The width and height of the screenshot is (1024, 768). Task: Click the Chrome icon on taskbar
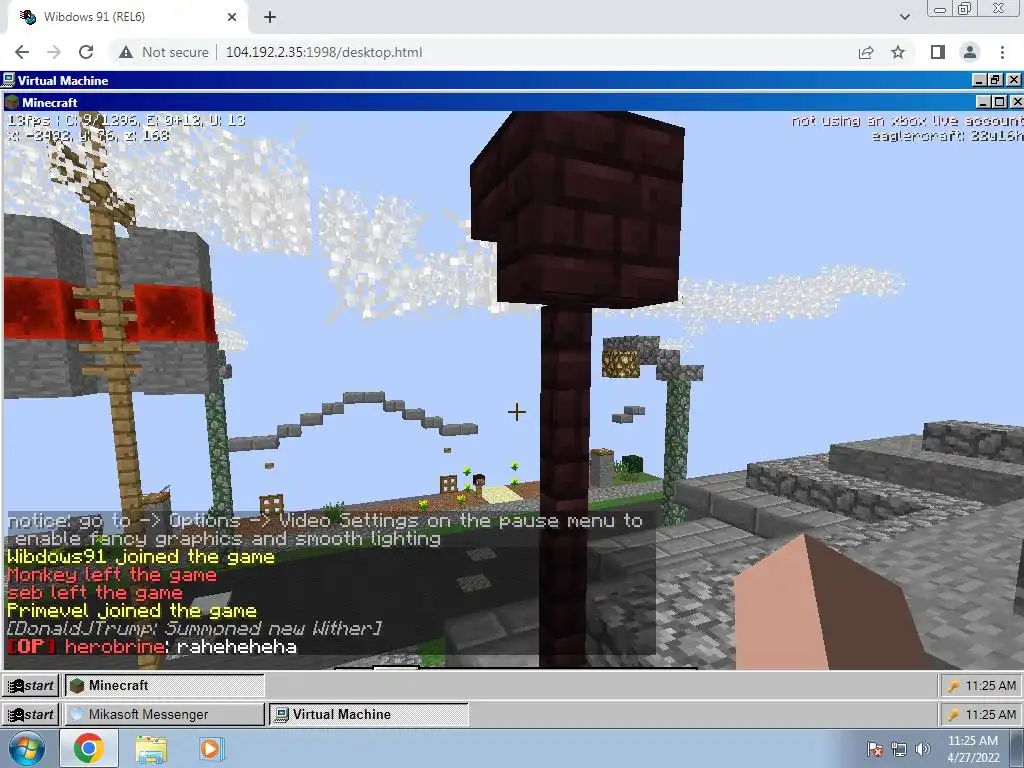click(x=89, y=748)
